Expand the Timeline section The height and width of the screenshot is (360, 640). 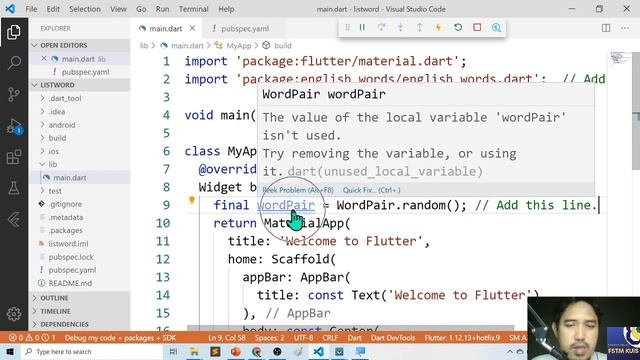[x=80, y=311]
